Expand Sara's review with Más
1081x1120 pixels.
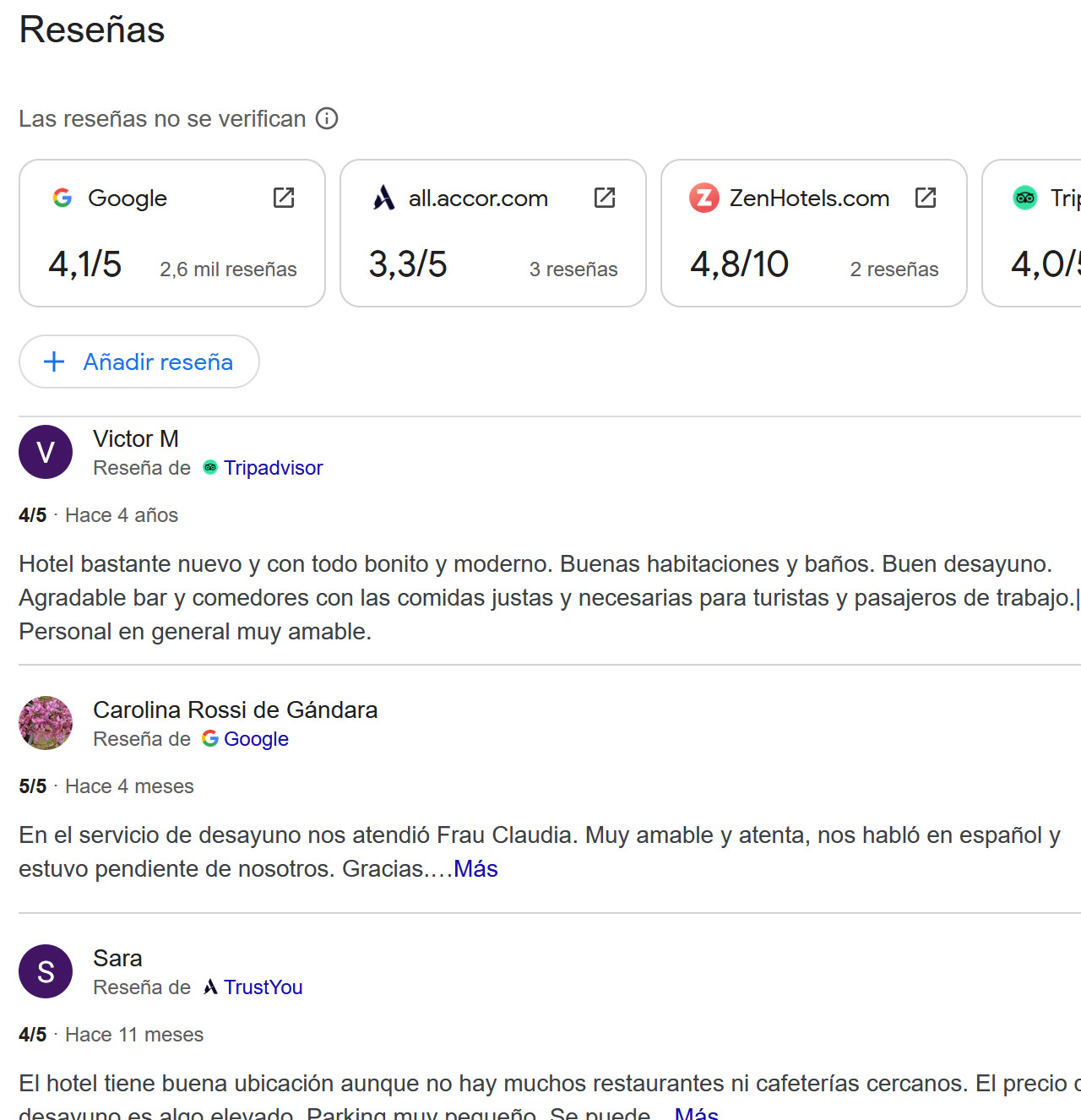click(x=696, y=1112)
